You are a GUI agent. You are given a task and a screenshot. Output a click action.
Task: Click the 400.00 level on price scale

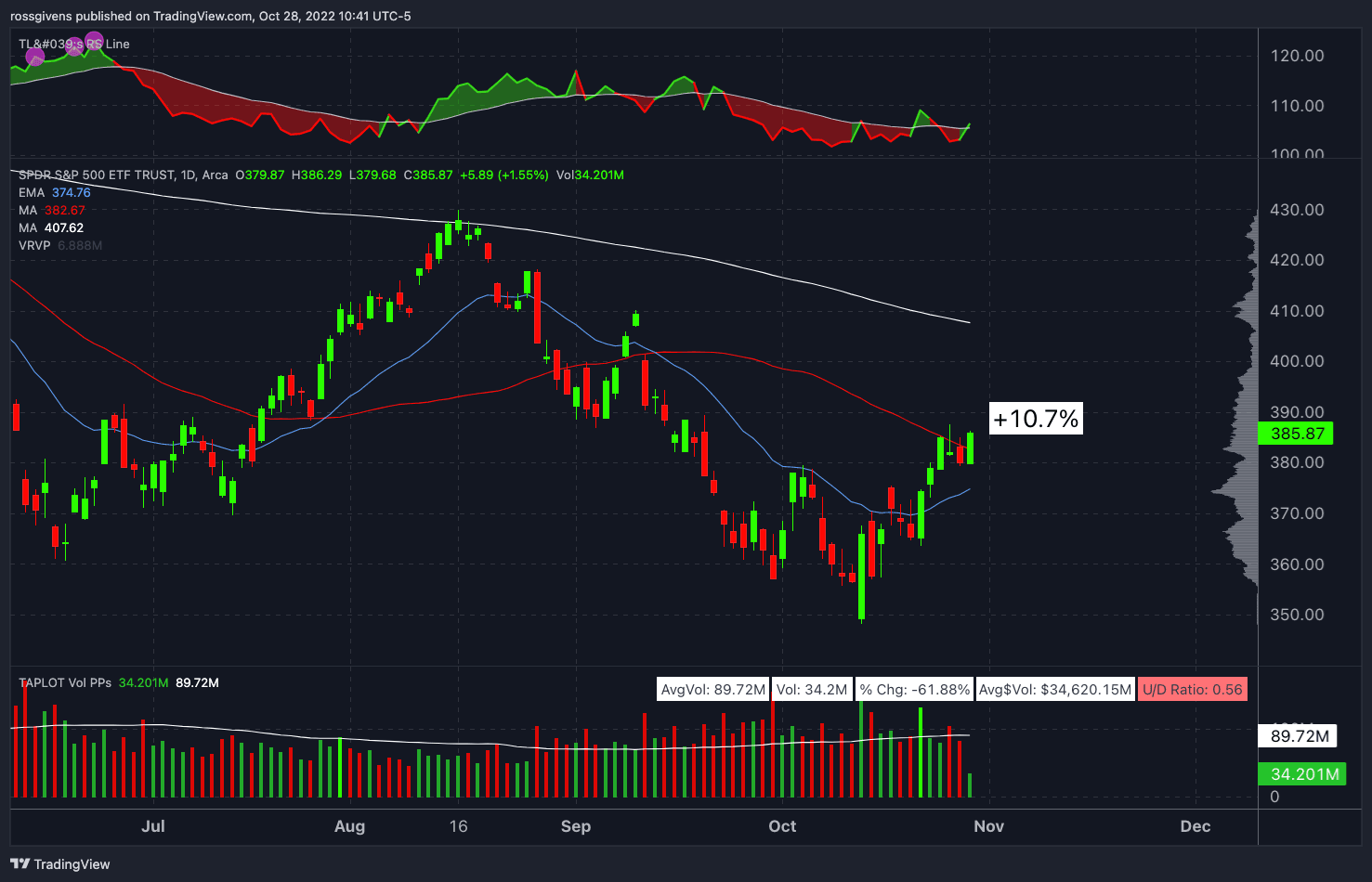(1295, 361)
